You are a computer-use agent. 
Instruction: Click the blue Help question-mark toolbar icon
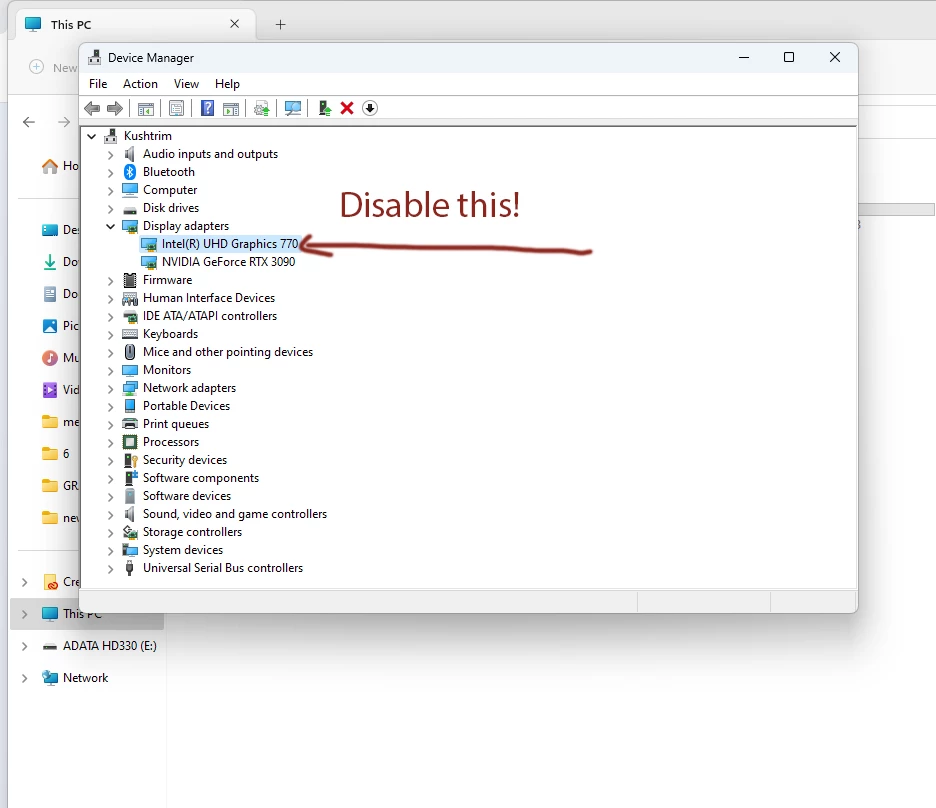(x=207, y=108)
